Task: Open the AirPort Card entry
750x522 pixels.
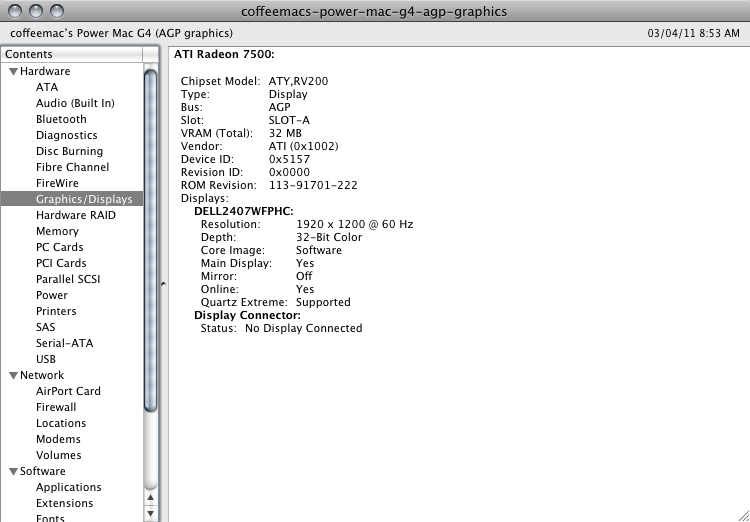Action: [68, 391]
